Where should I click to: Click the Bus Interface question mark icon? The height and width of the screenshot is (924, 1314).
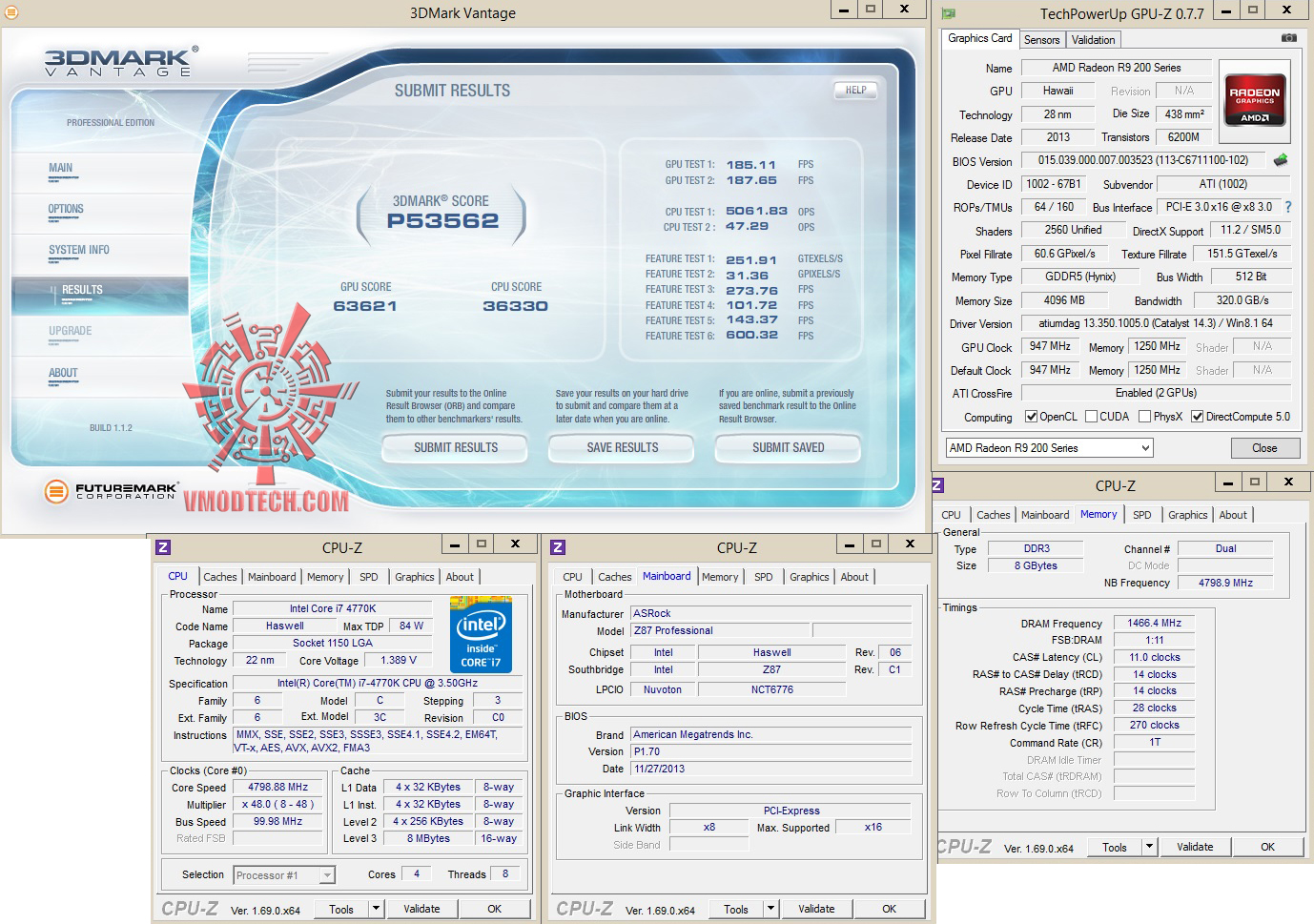[1288, 207]
